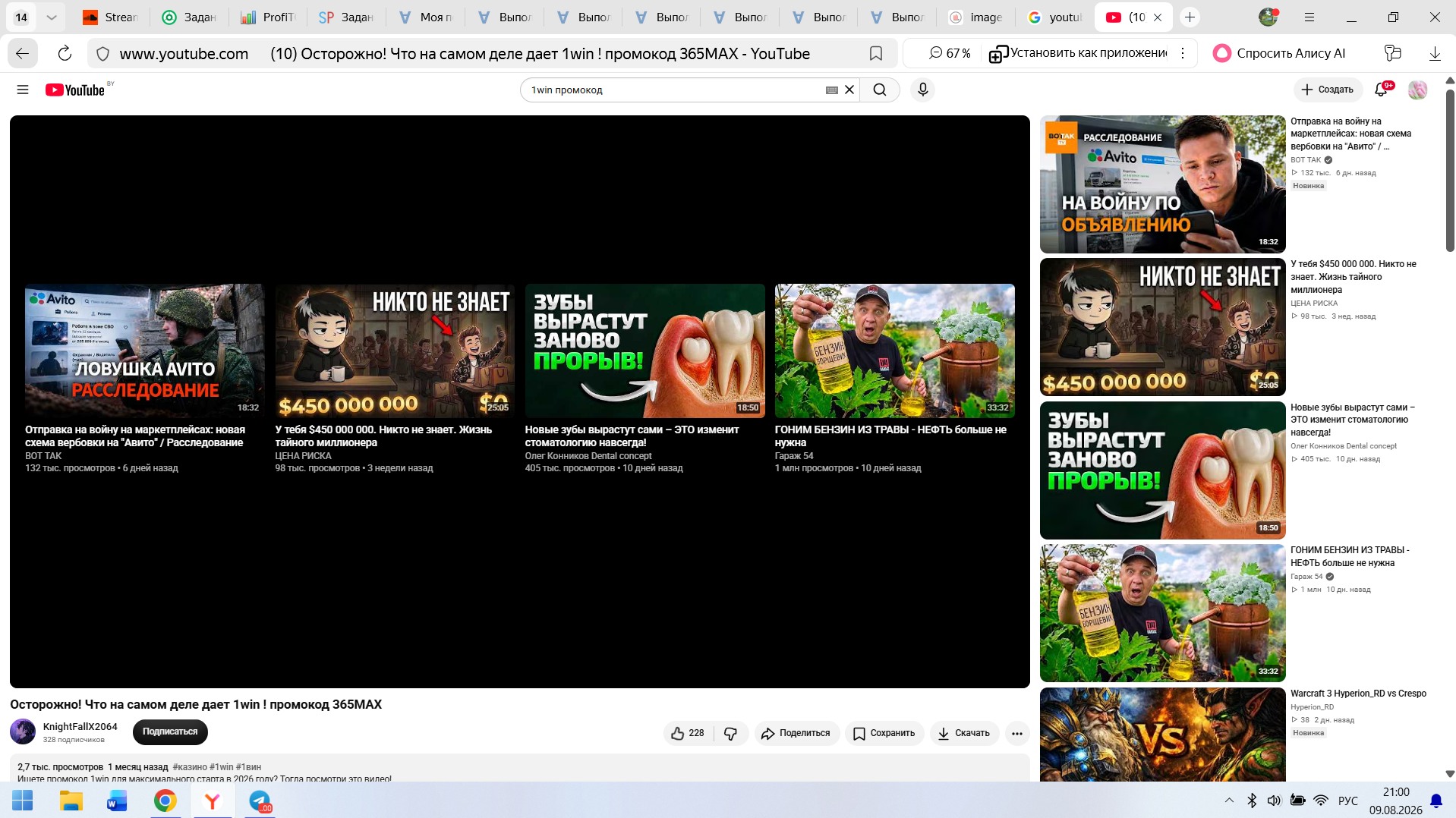The image size is (1456, 818).
Task: Like the video with 228 likes
Action: (x=688, y=733)
